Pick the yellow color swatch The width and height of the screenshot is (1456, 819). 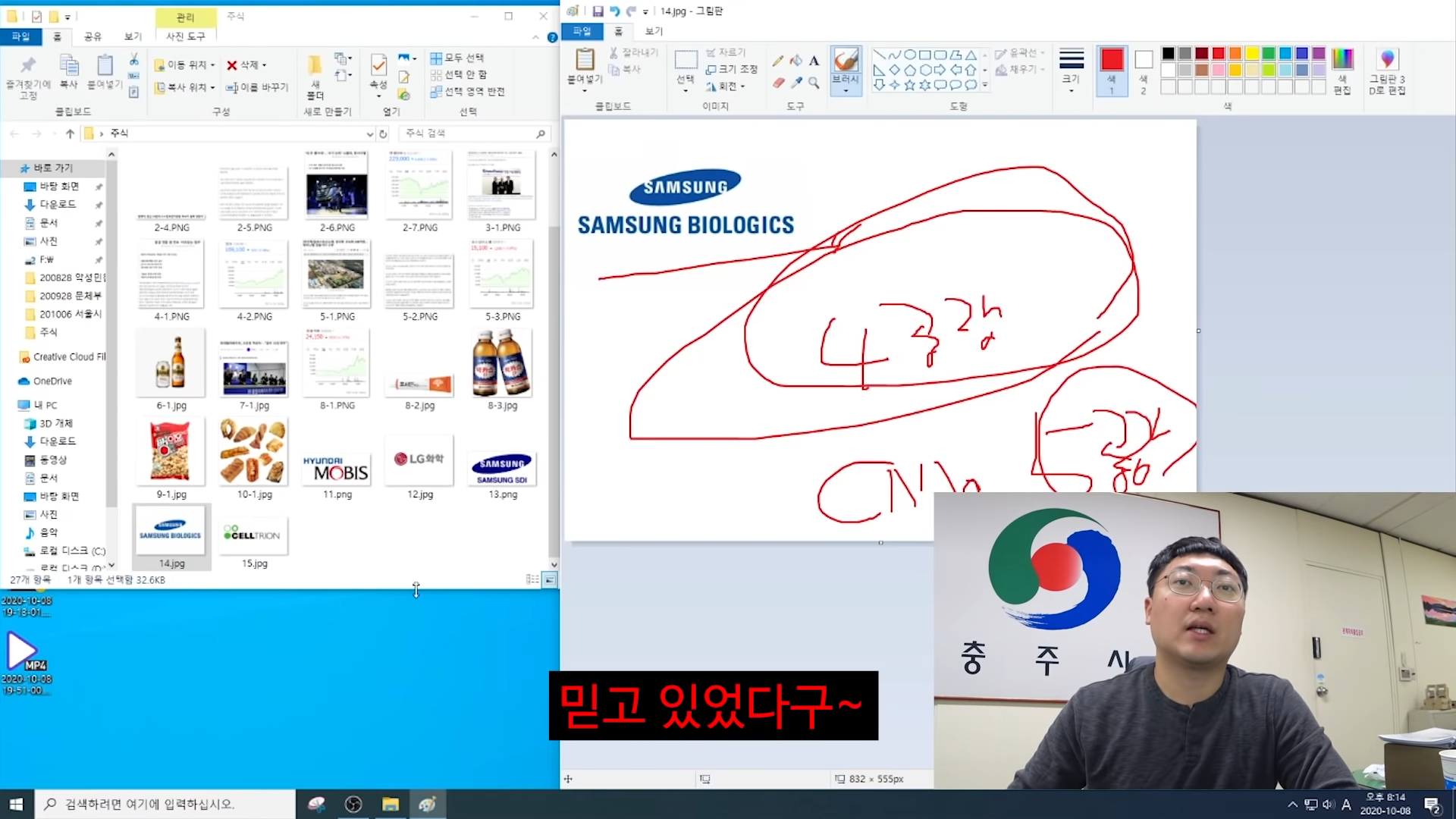click(1251, 53)
